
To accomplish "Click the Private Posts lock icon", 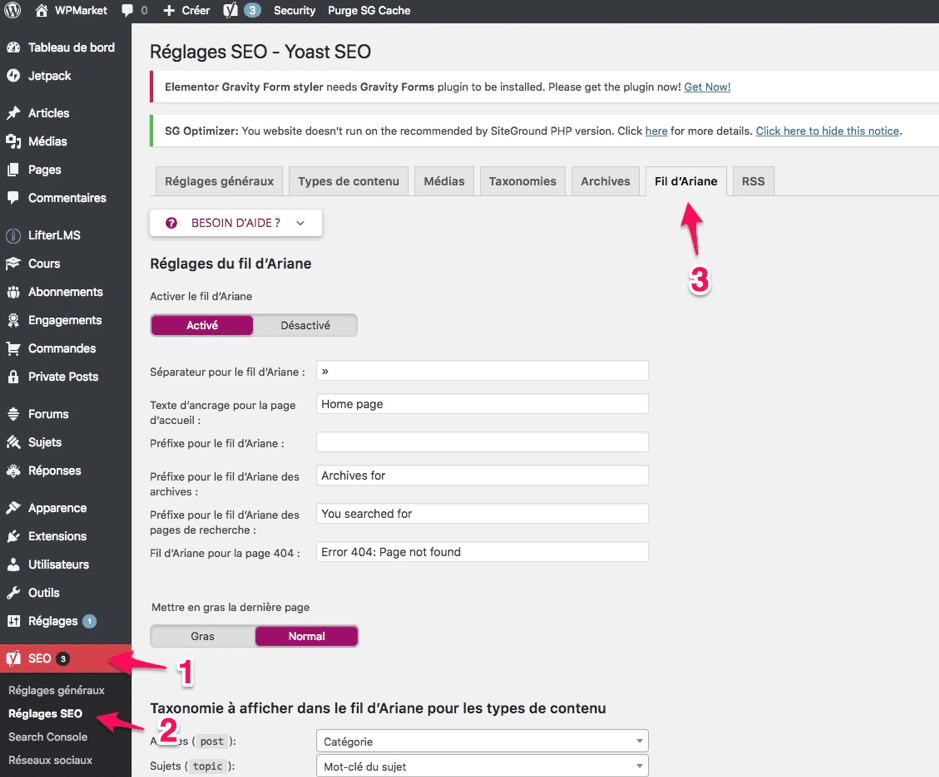I will pos(13,376).
